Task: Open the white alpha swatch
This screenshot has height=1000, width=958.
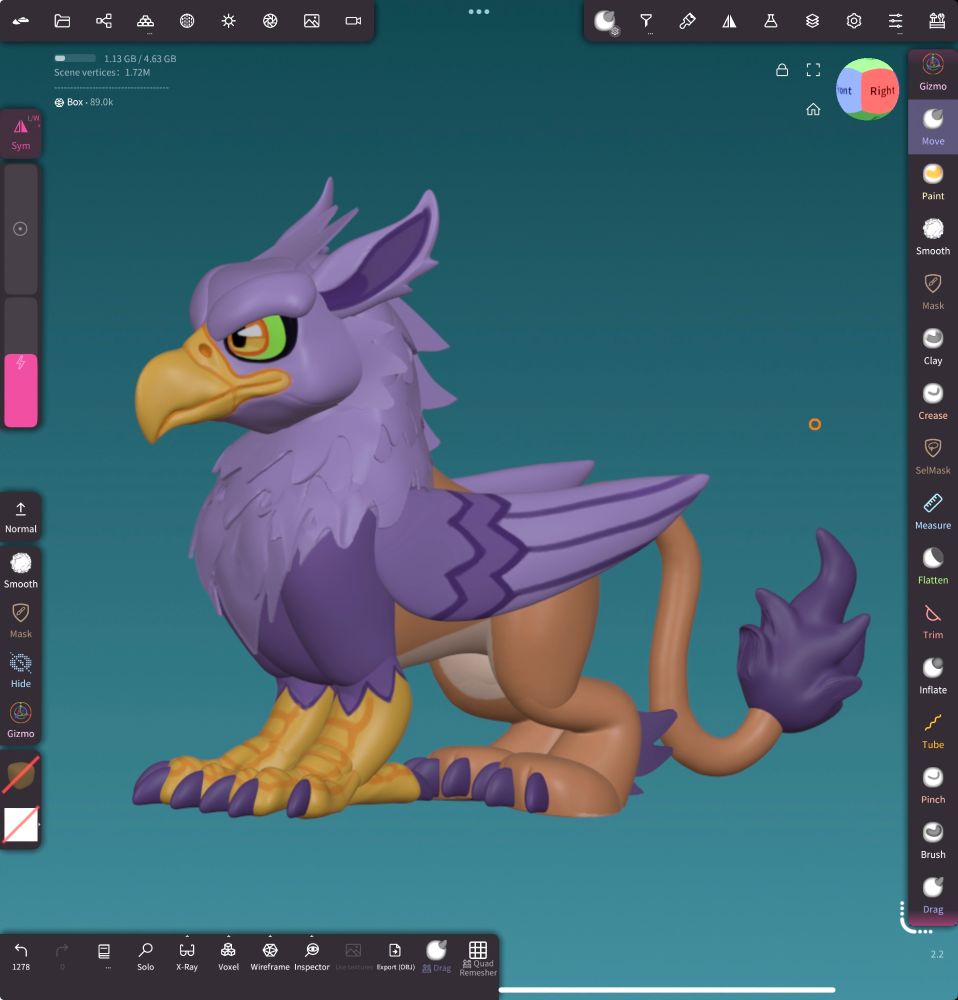Action: tap(20, 824)
